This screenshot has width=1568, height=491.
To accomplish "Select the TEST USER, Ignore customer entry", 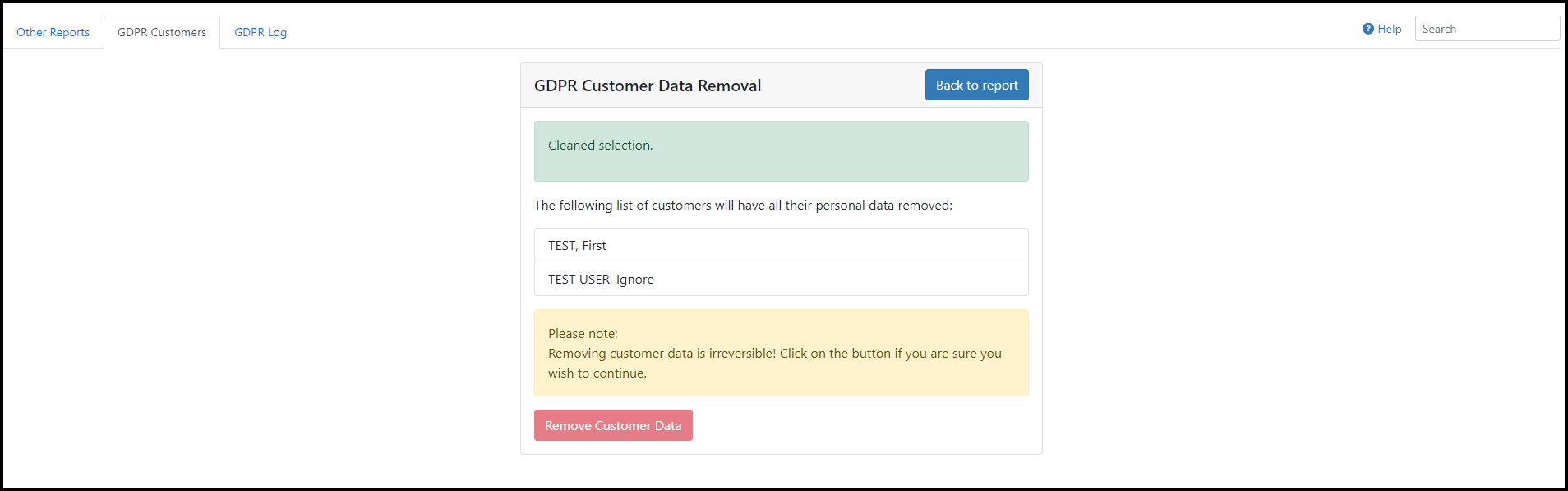I will [781, 279].
